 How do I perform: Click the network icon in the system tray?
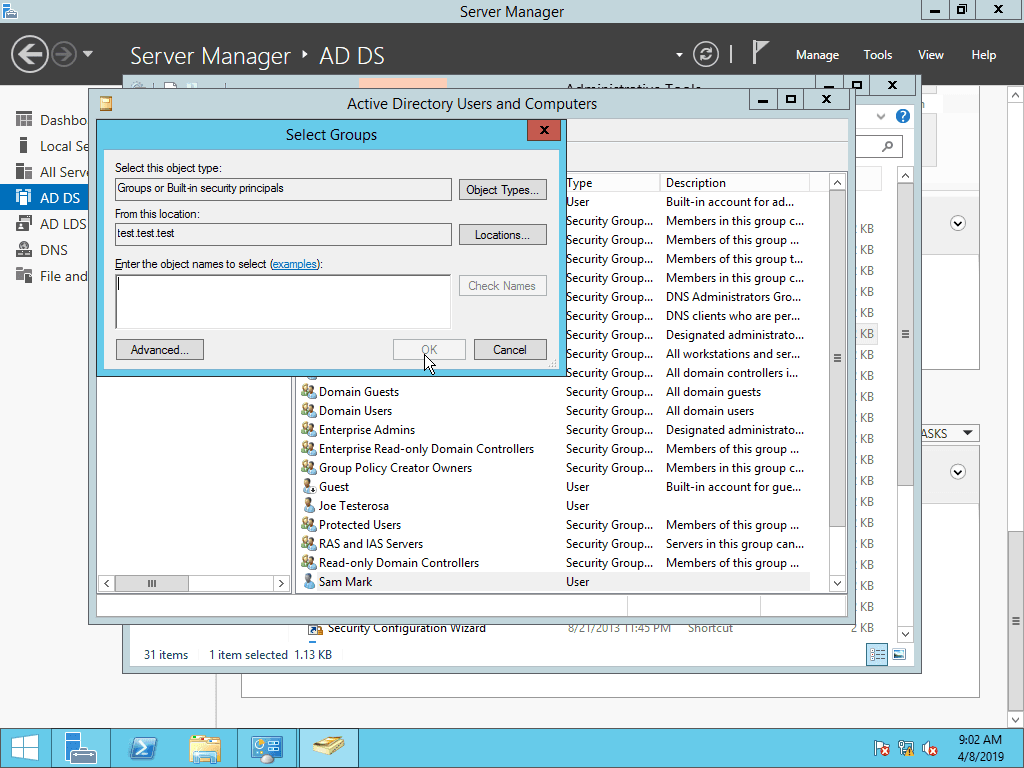click(x=906, y=748)
